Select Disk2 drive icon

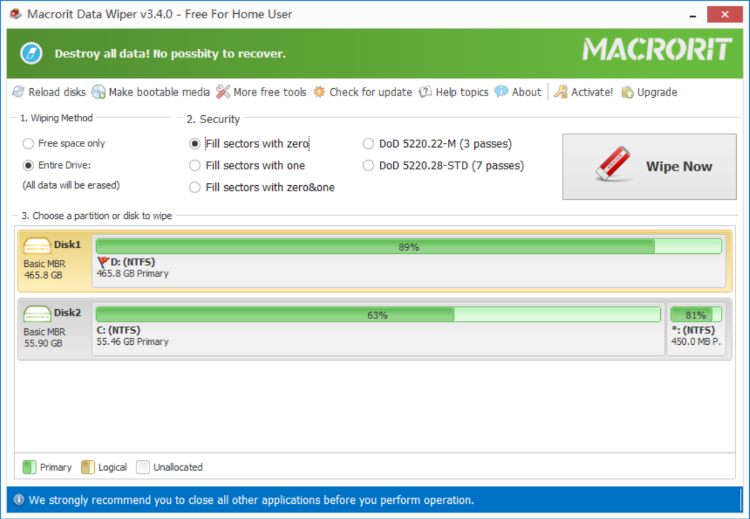coord(37,314)
